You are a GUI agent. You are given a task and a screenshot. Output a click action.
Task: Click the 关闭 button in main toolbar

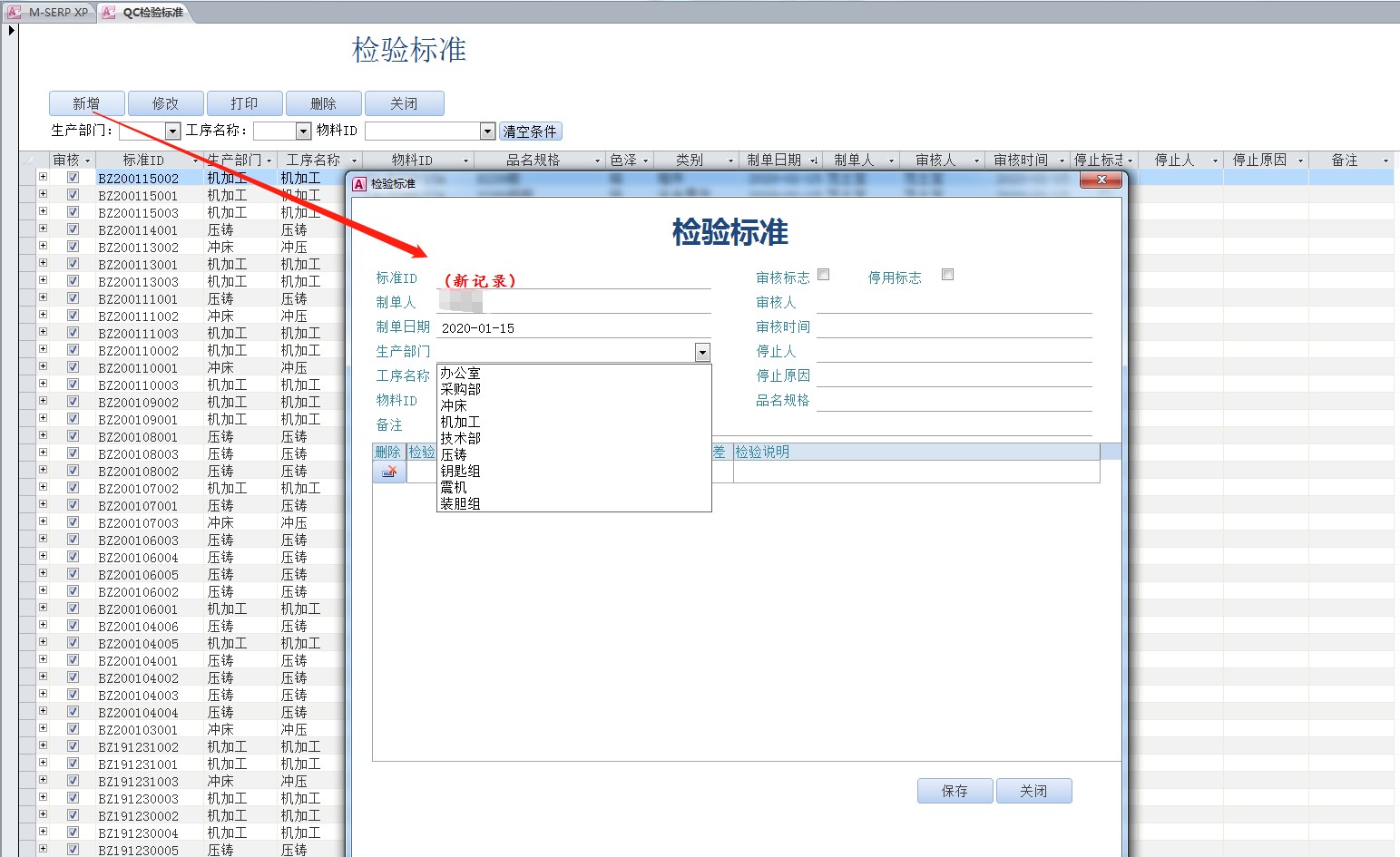pos(404,103)
